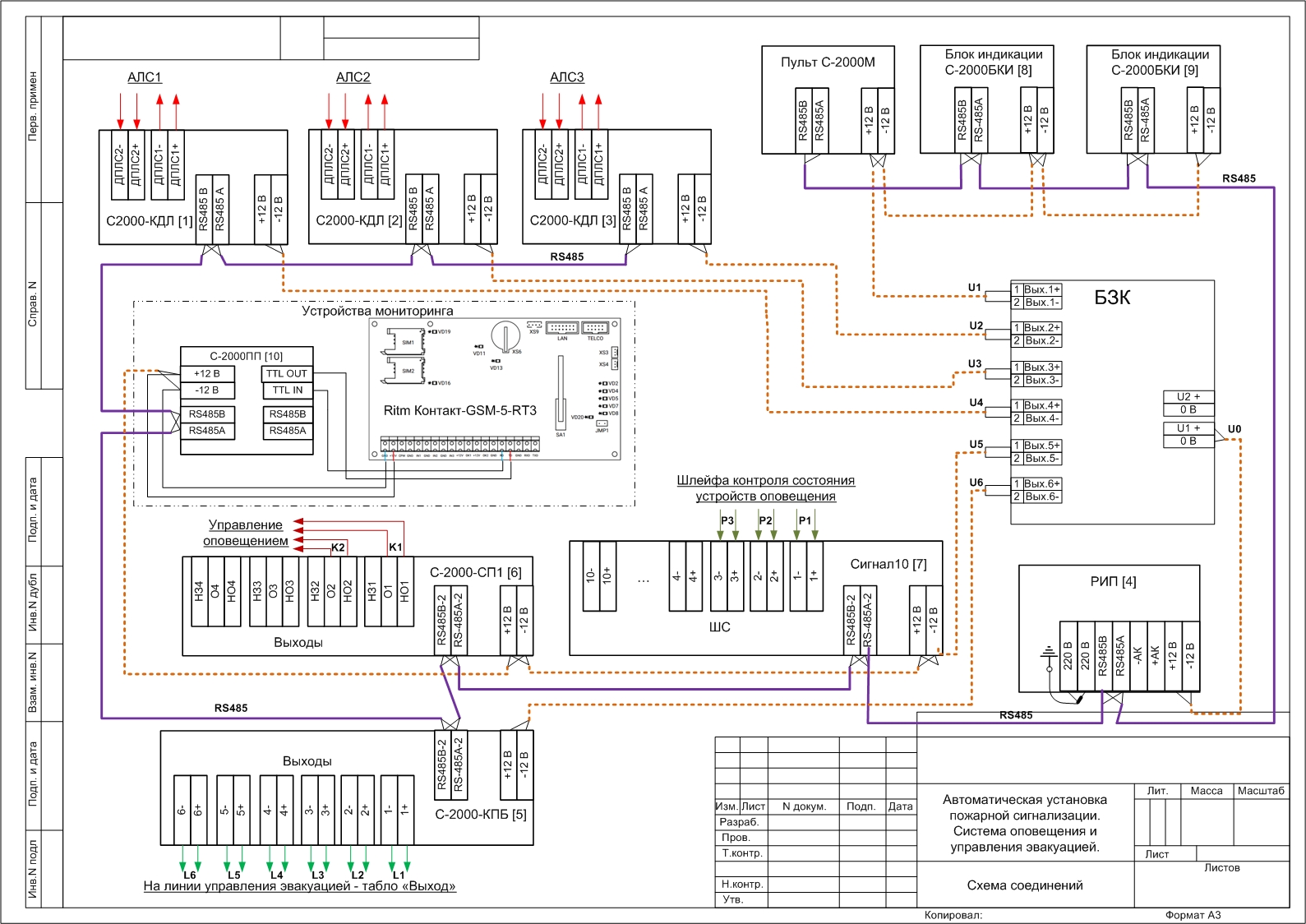Click the -АК terminal in РИП
This screenshot has height=924, width=1306.
pos(1138,656)
